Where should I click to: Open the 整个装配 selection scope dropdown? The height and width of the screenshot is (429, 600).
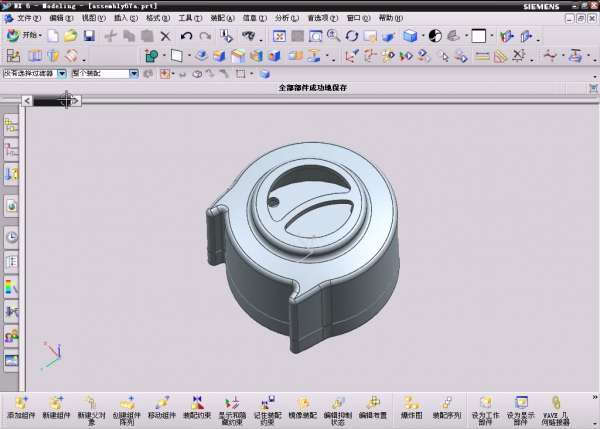pos(134,73)
